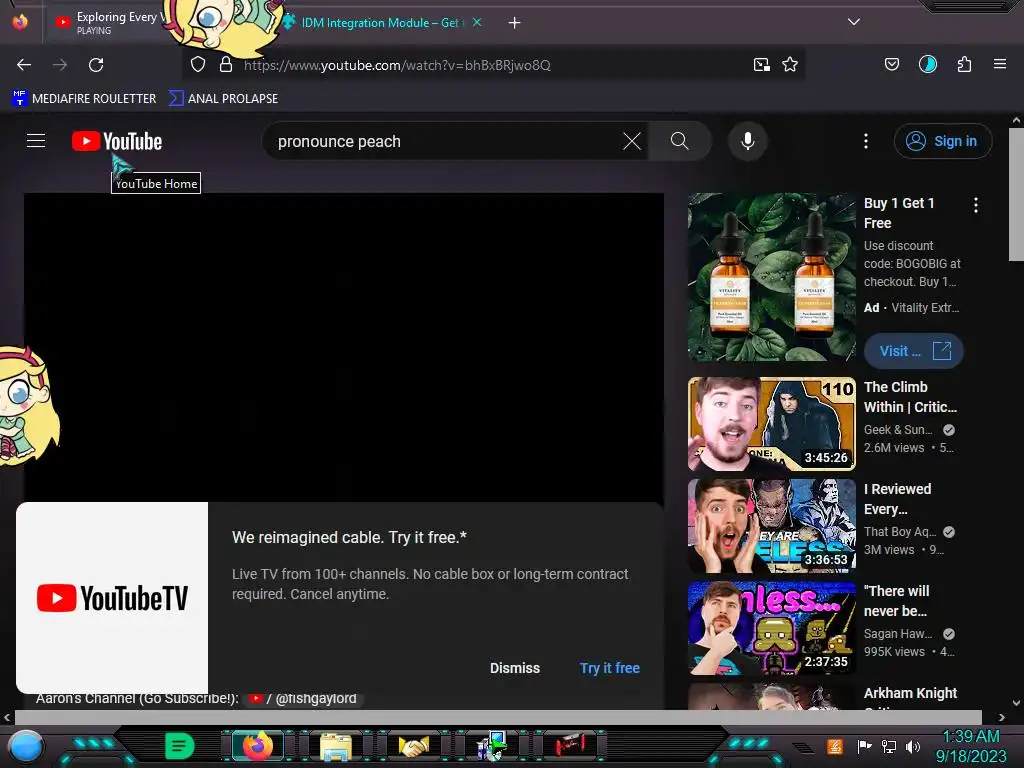Close the IDM Integration Module tab
Viewport: 1024px width, 768px height.
click(x=477, y=22)
